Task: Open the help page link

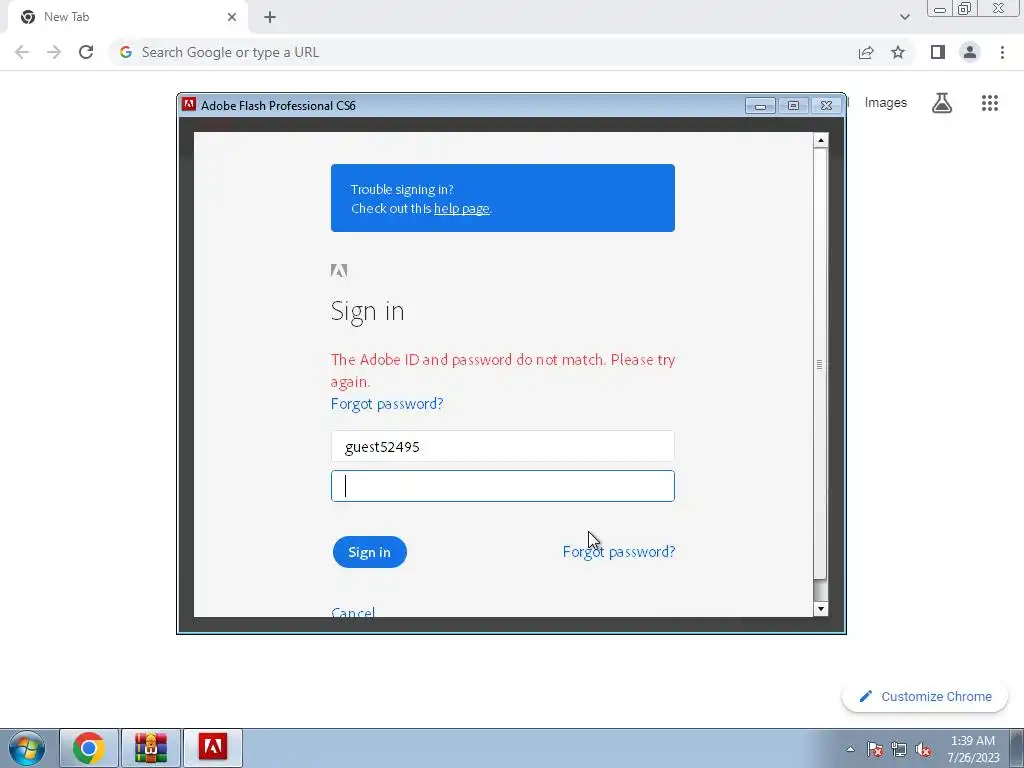Action: point(461,208)
